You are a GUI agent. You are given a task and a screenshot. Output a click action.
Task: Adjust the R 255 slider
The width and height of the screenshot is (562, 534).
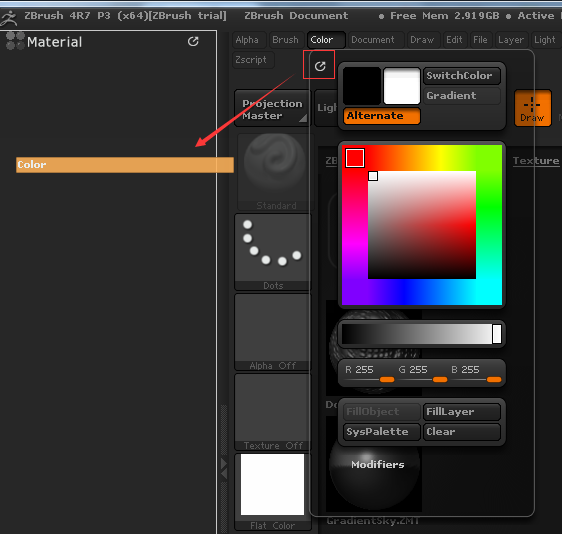click(x=369, y=373)
